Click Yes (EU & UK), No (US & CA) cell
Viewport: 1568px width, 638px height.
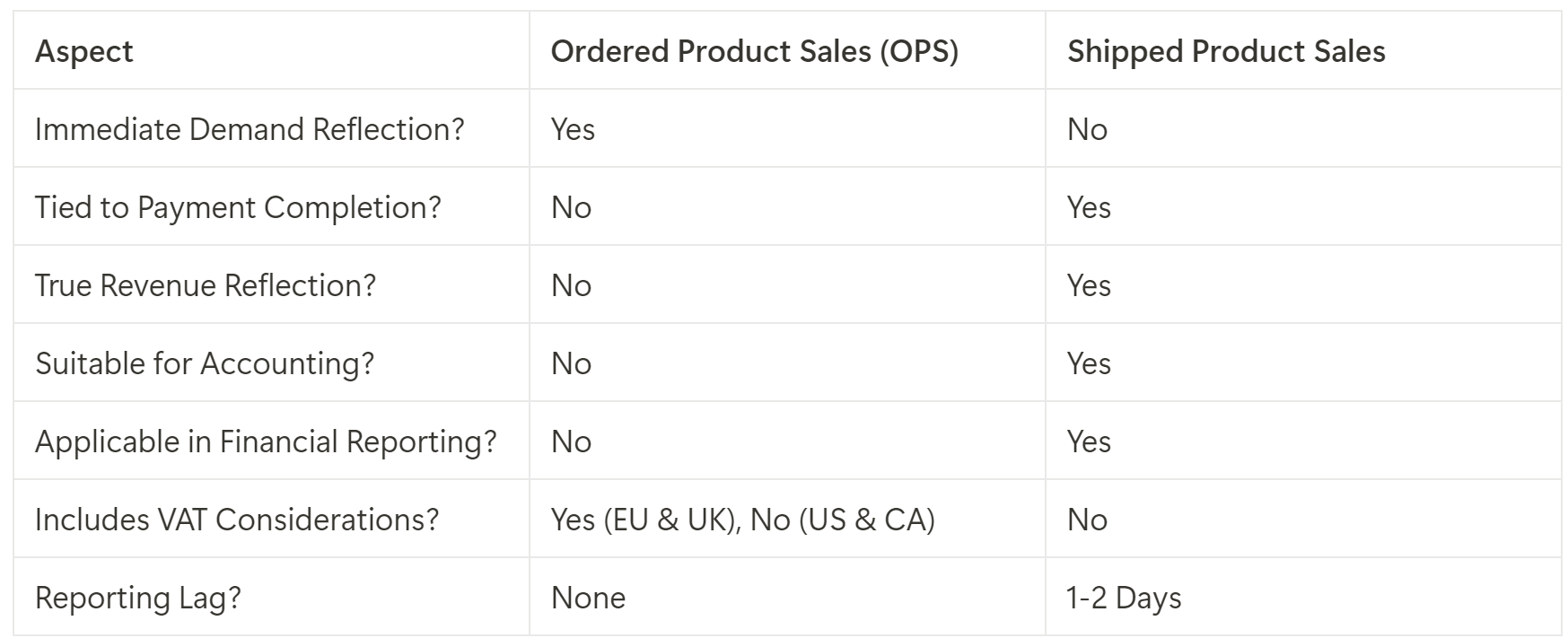(x=742, y=520)
